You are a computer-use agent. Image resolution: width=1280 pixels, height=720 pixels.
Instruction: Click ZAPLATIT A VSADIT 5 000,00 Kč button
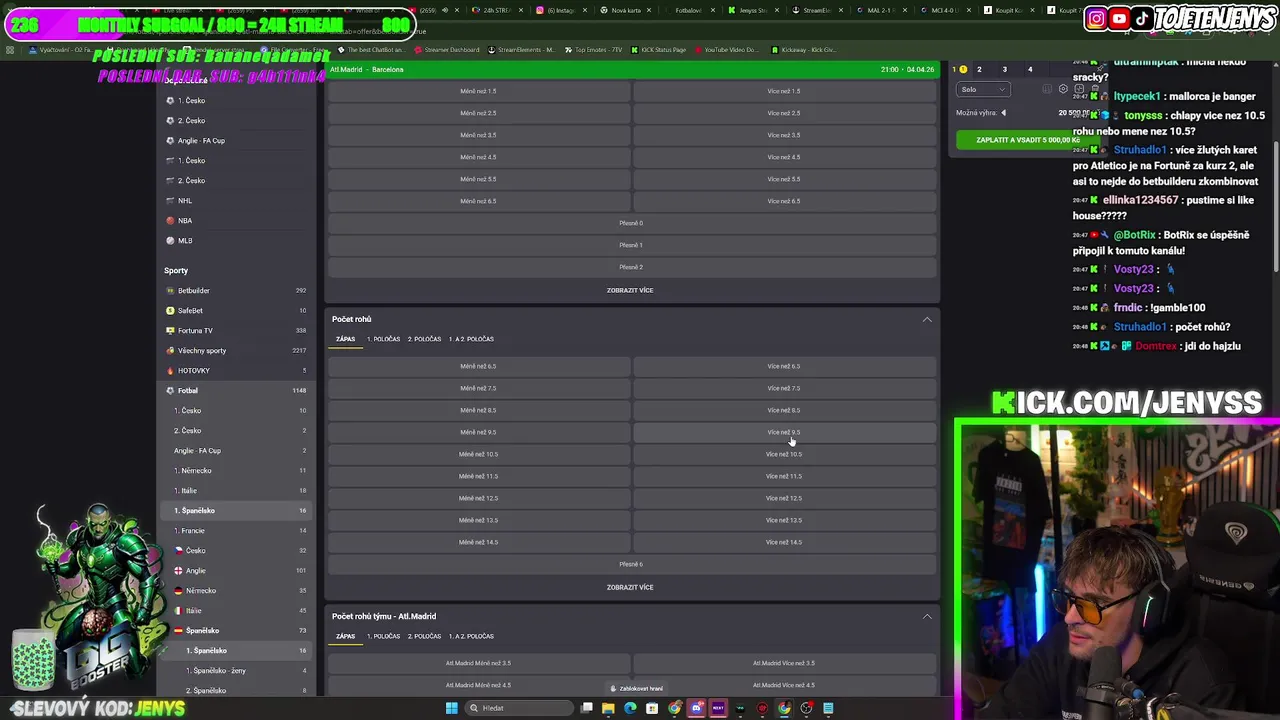click(x=1026, y=140)
